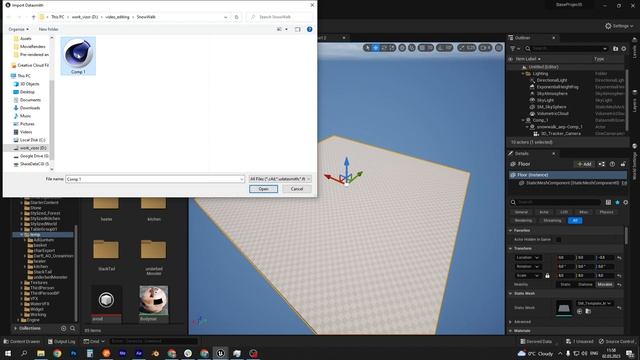This screenshot has height=360, width=640.
Task: Toggle the preview pane icon in the dialog
Action: coord(298,29)
